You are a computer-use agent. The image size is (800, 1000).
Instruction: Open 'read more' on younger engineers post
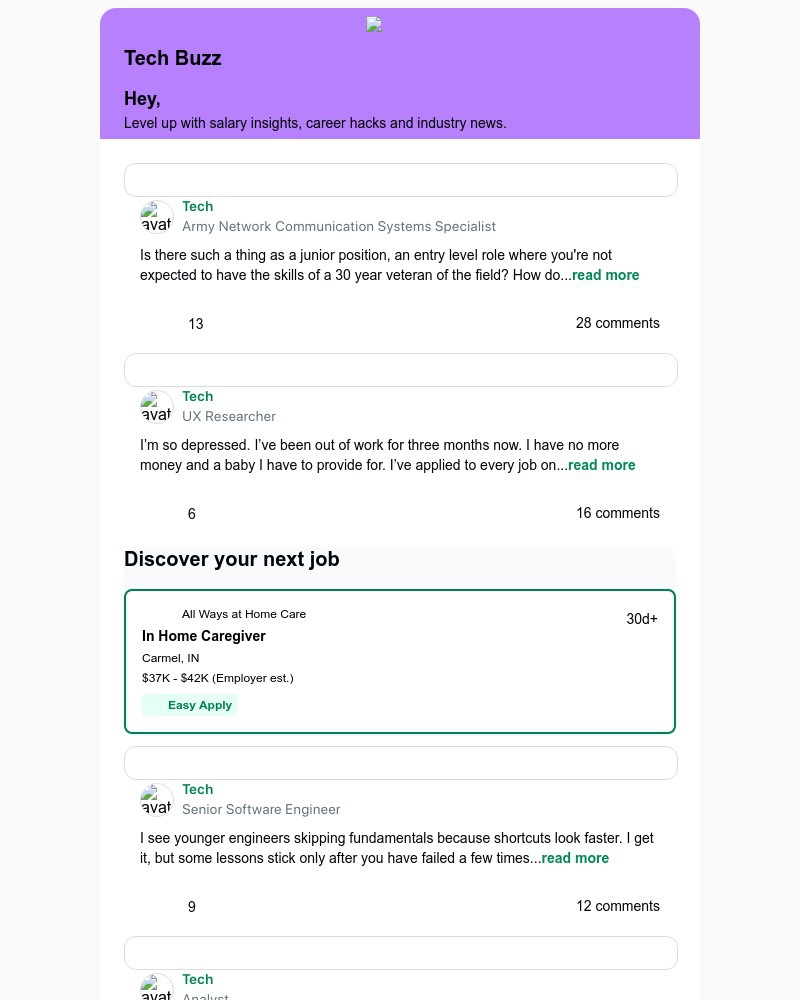pyautogui.click(x=575, y=858)
